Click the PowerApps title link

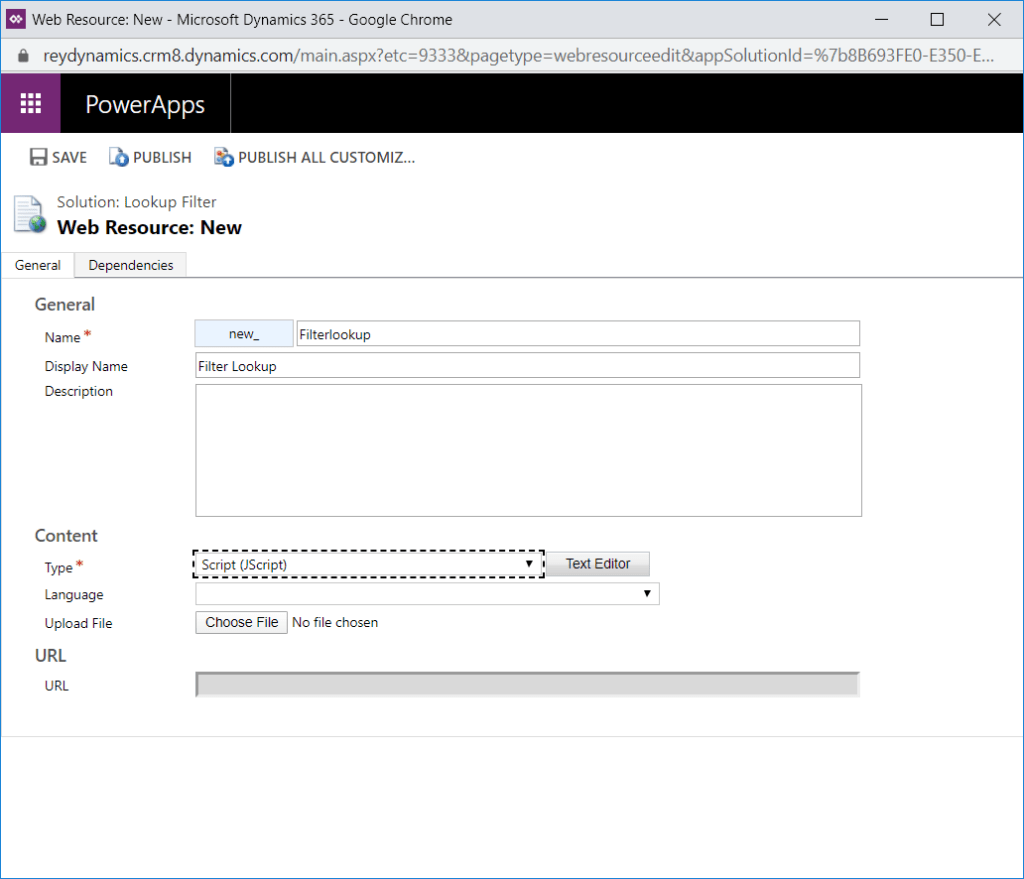click(x=145, y=105)
